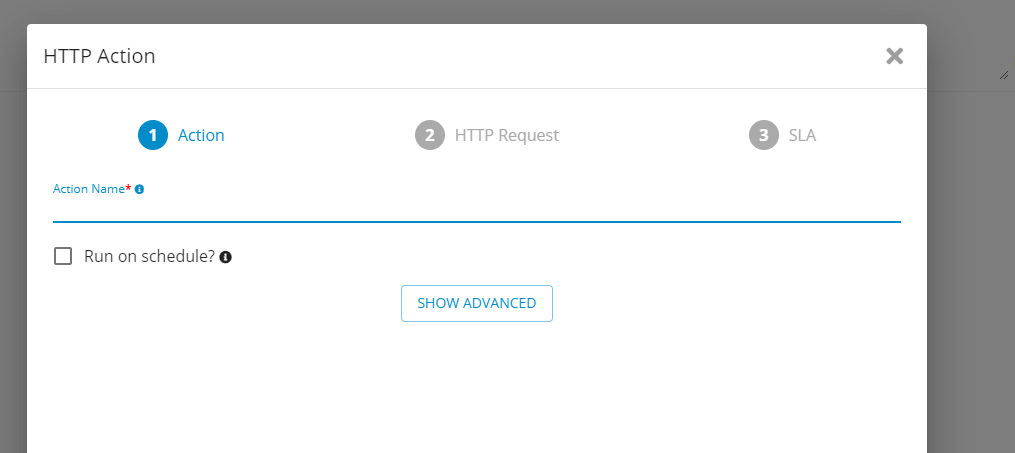Screen dimensions: 1015x453
Task: Open the Action Name info tooltip icon
Action: (x=139, y=190)
